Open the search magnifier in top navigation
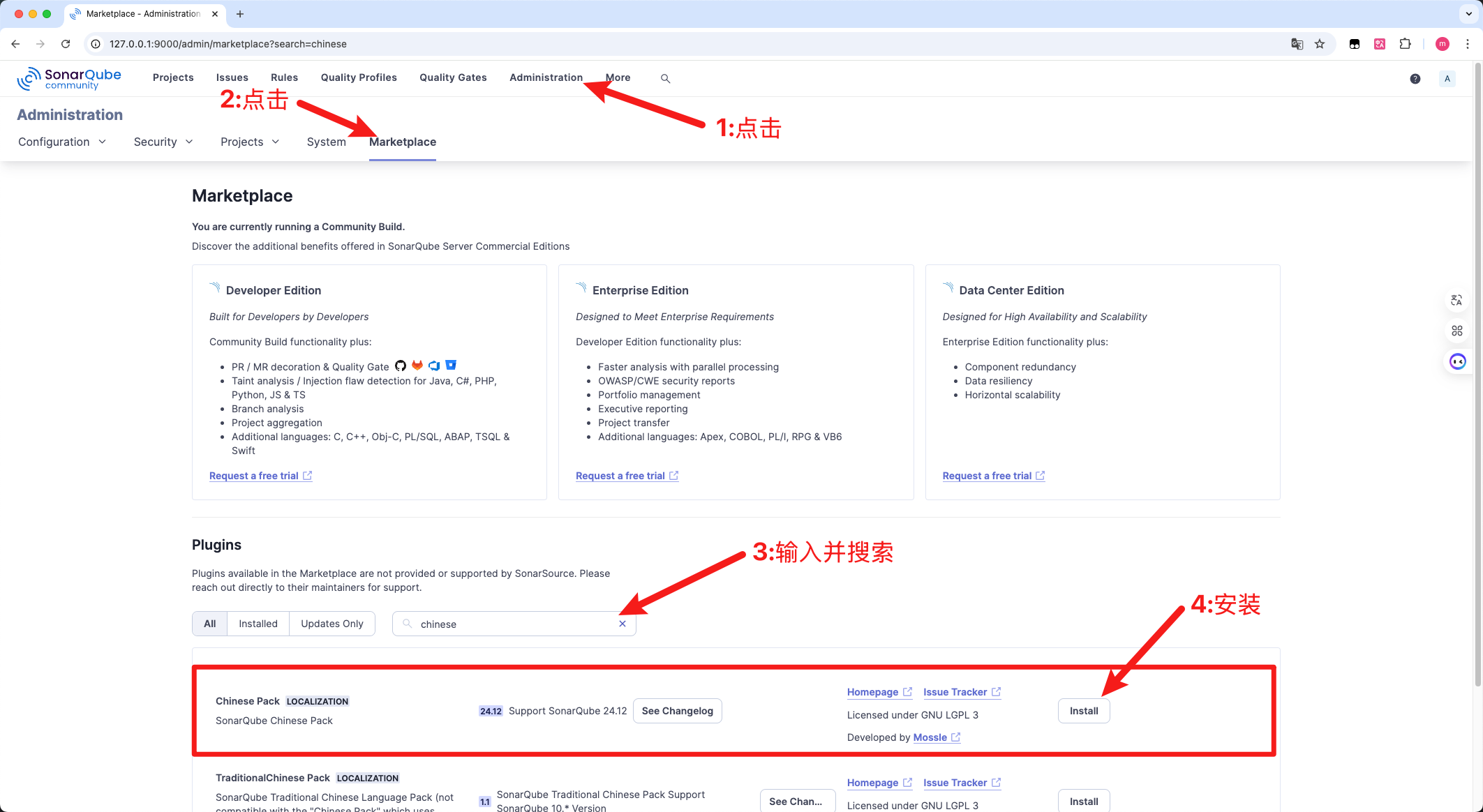 (665, 79)
